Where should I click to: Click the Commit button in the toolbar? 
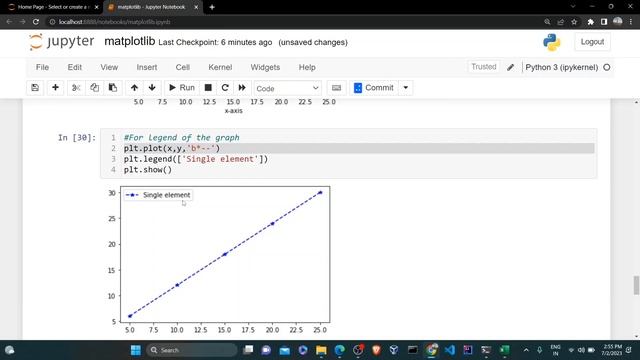point(374,88)
